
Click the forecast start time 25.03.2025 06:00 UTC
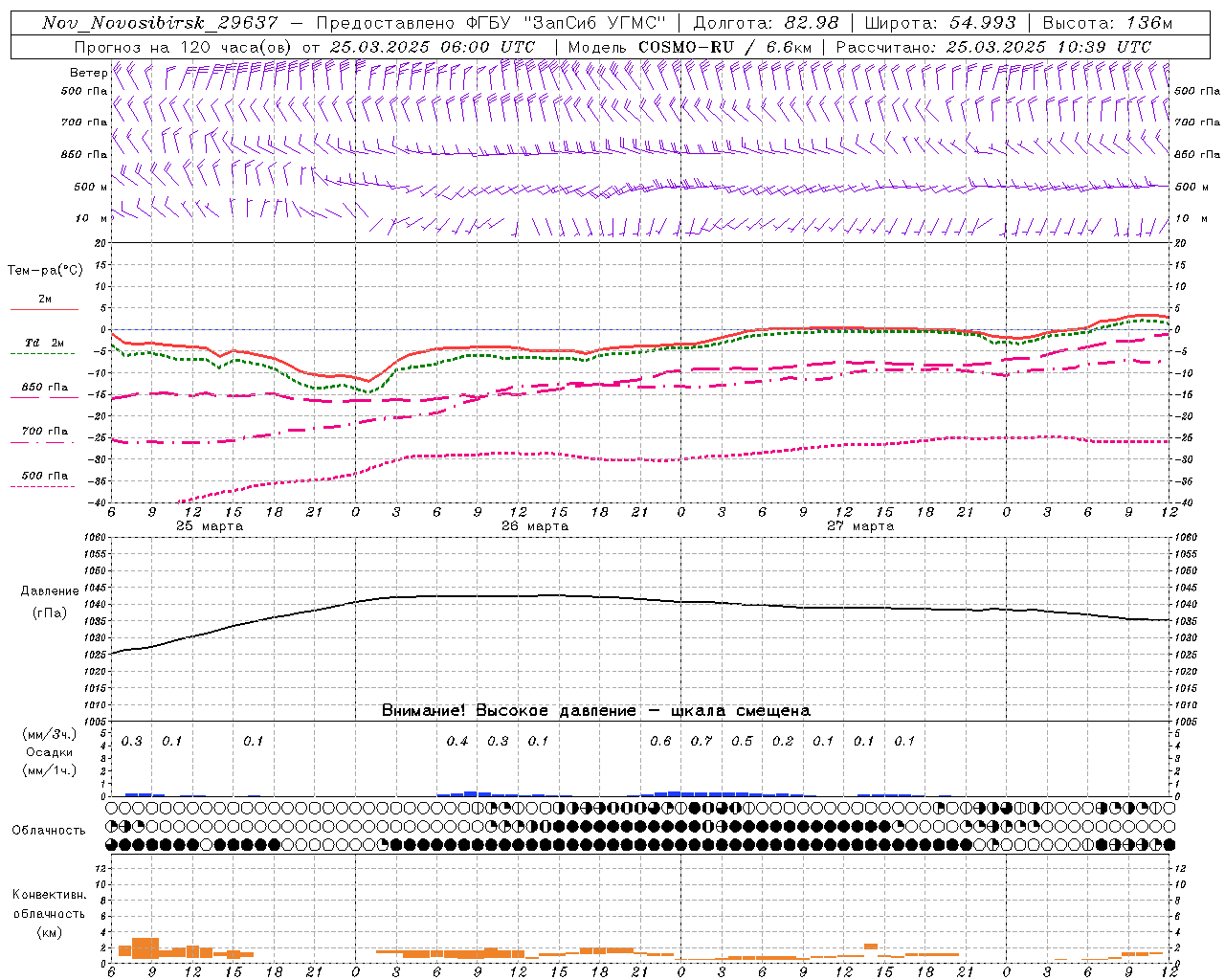point(433,47)
